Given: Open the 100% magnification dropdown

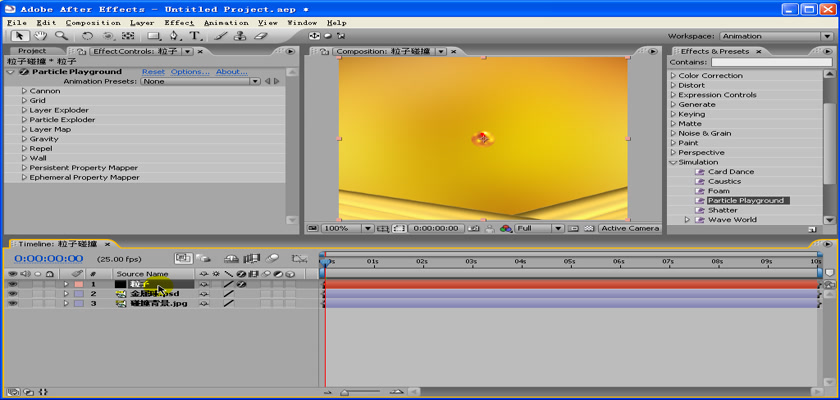Looking at the screenshot, I should pos(347,229).
